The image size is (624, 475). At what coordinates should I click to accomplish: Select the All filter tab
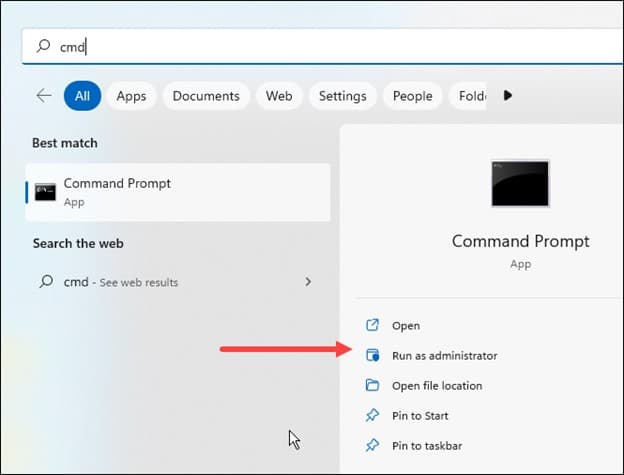coord(82,95)
